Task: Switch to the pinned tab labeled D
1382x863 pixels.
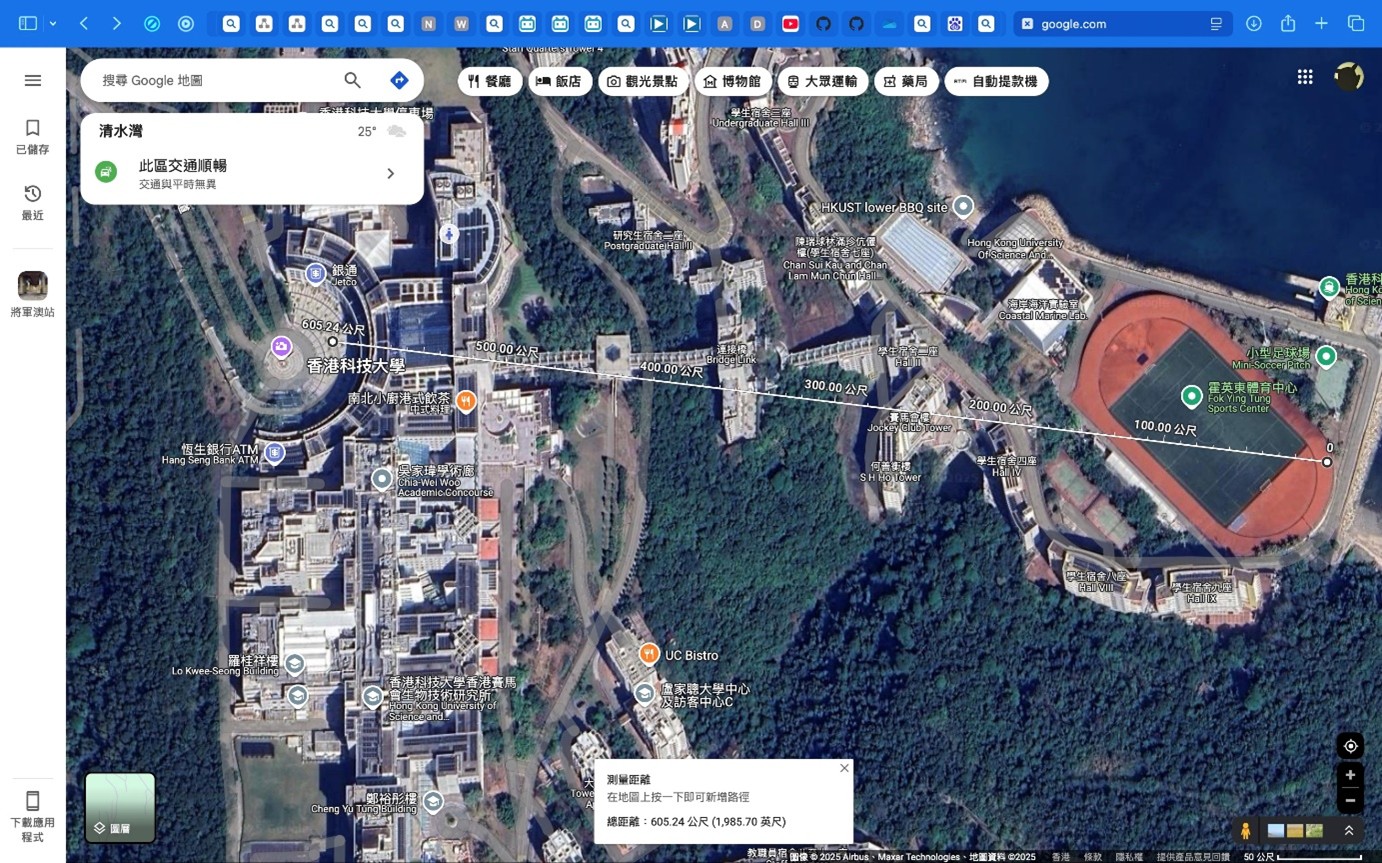Action: point(758,23)
